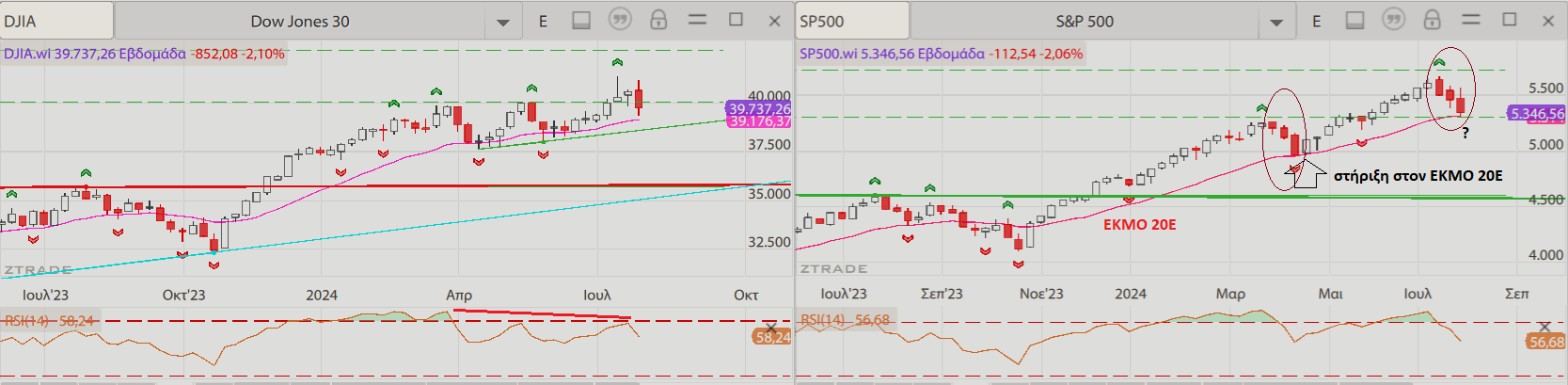Open the hamburger menu in DJIA chart header

(x=697, y=19)
